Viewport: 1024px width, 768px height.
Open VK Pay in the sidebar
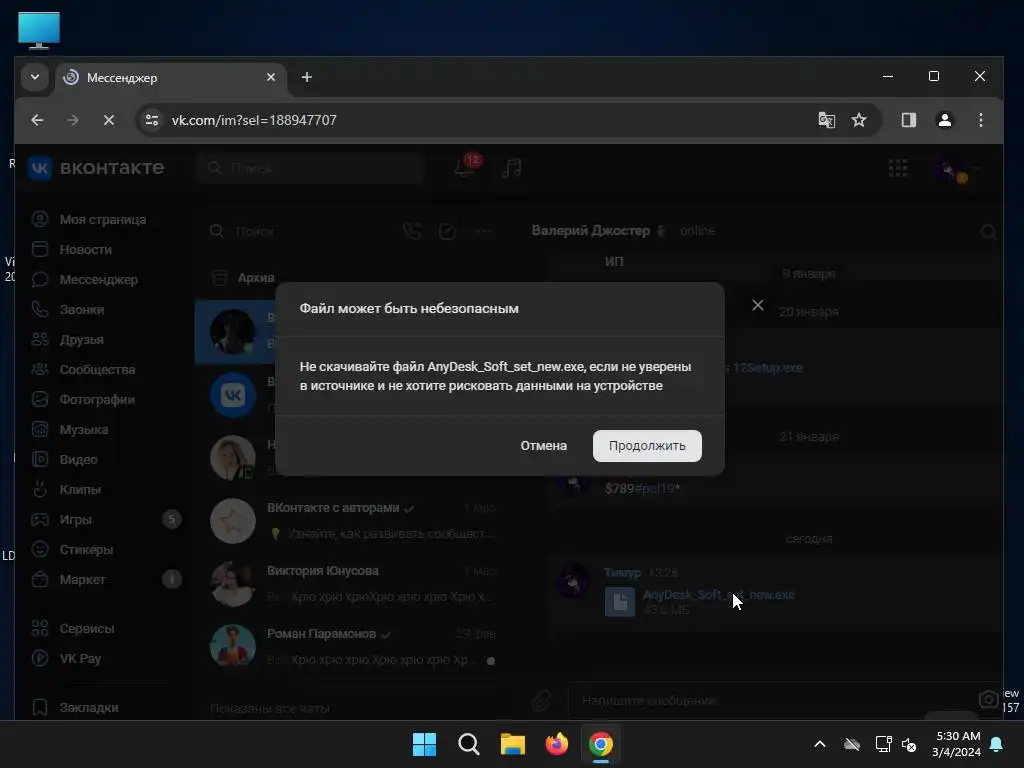[x=80, y=659]
